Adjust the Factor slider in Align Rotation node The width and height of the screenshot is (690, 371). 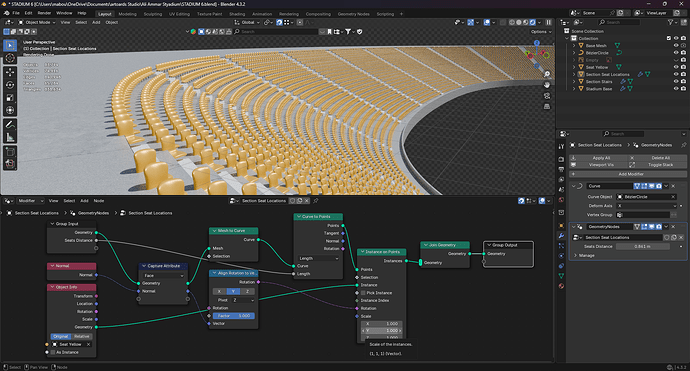point(233,316)
